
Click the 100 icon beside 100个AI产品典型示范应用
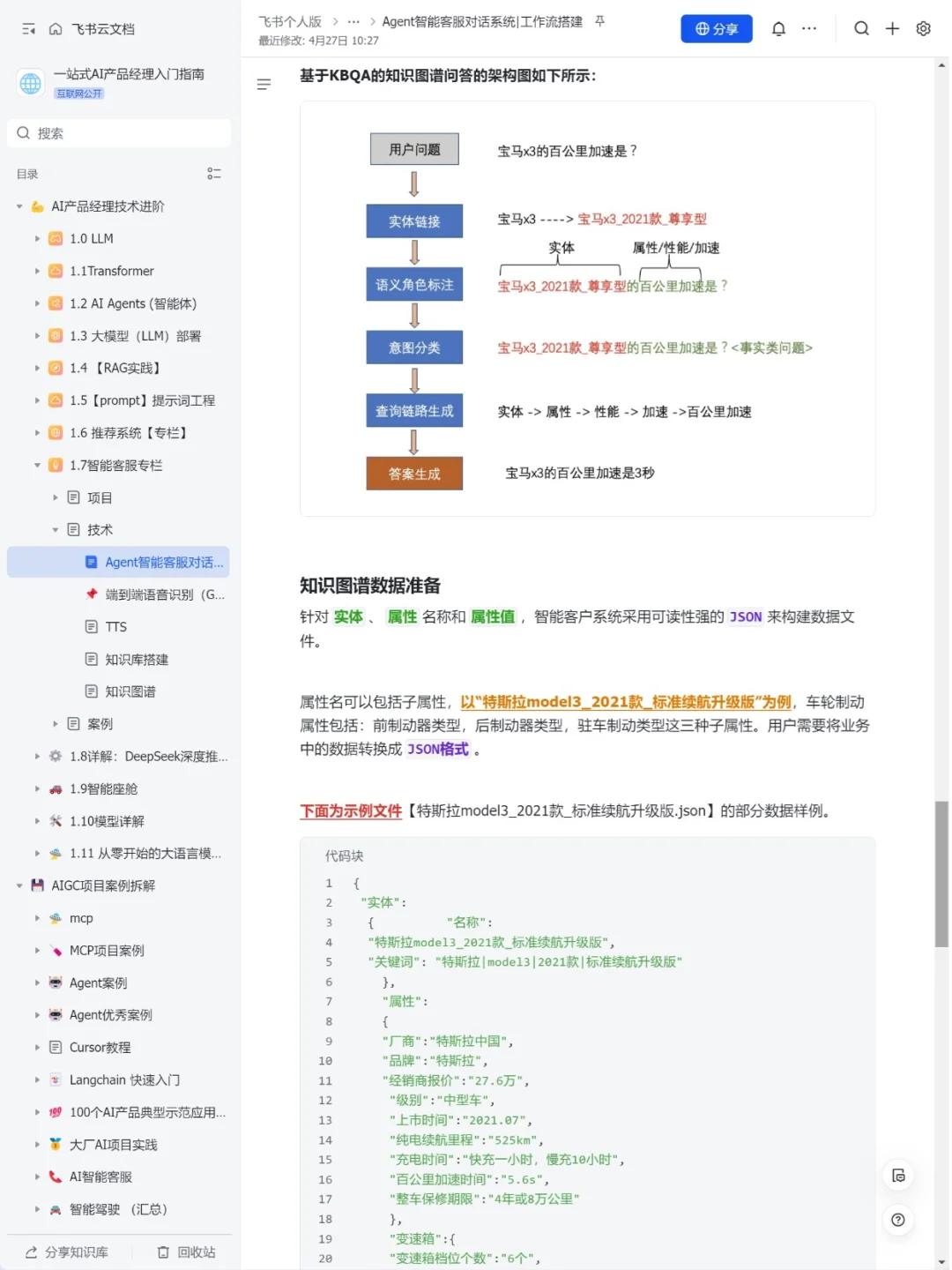pyautogui.click(x=56, y=1112)
